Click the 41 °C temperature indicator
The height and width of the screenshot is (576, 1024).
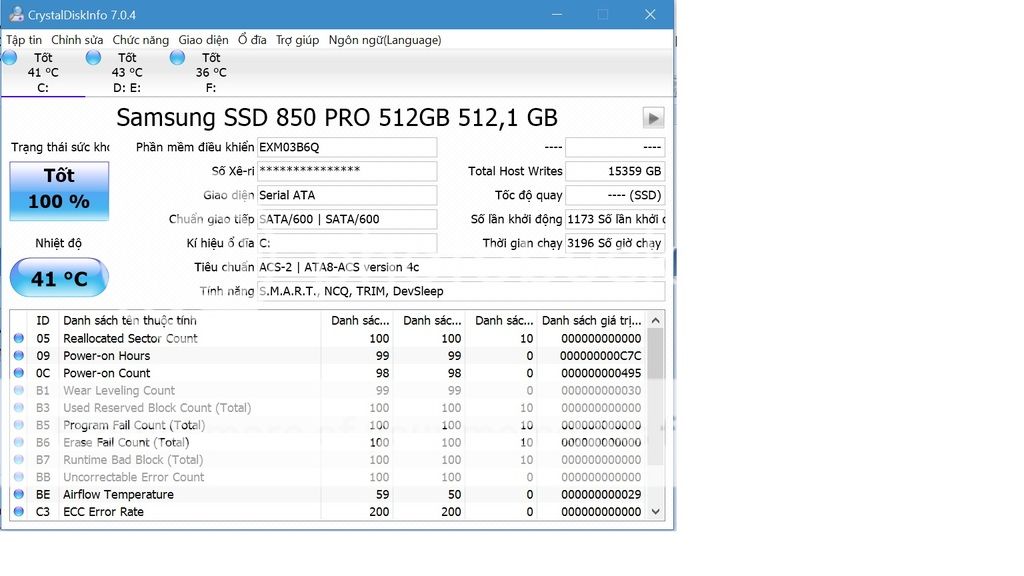[x=58, y=277]
